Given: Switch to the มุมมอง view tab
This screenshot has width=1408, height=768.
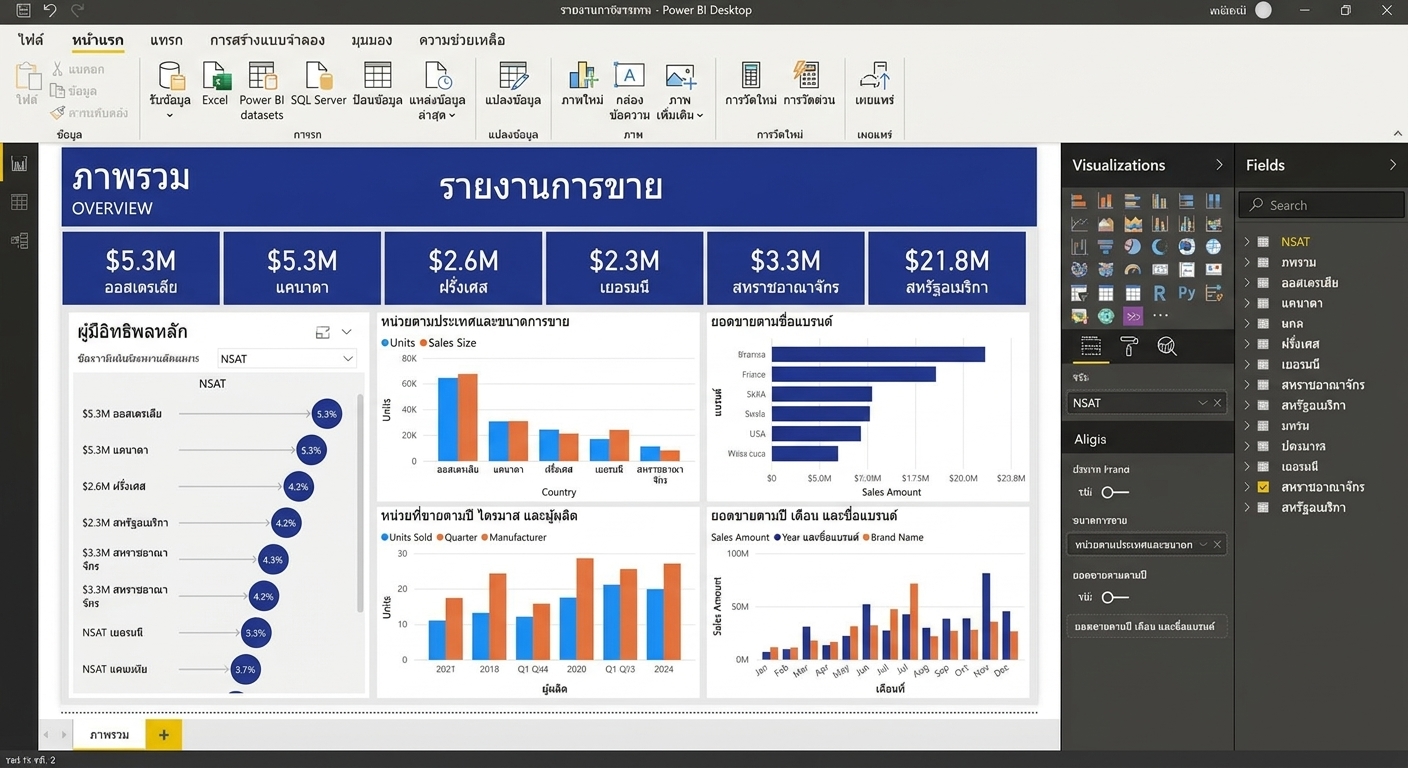Looking at the screenshot, I should (372, 41).
